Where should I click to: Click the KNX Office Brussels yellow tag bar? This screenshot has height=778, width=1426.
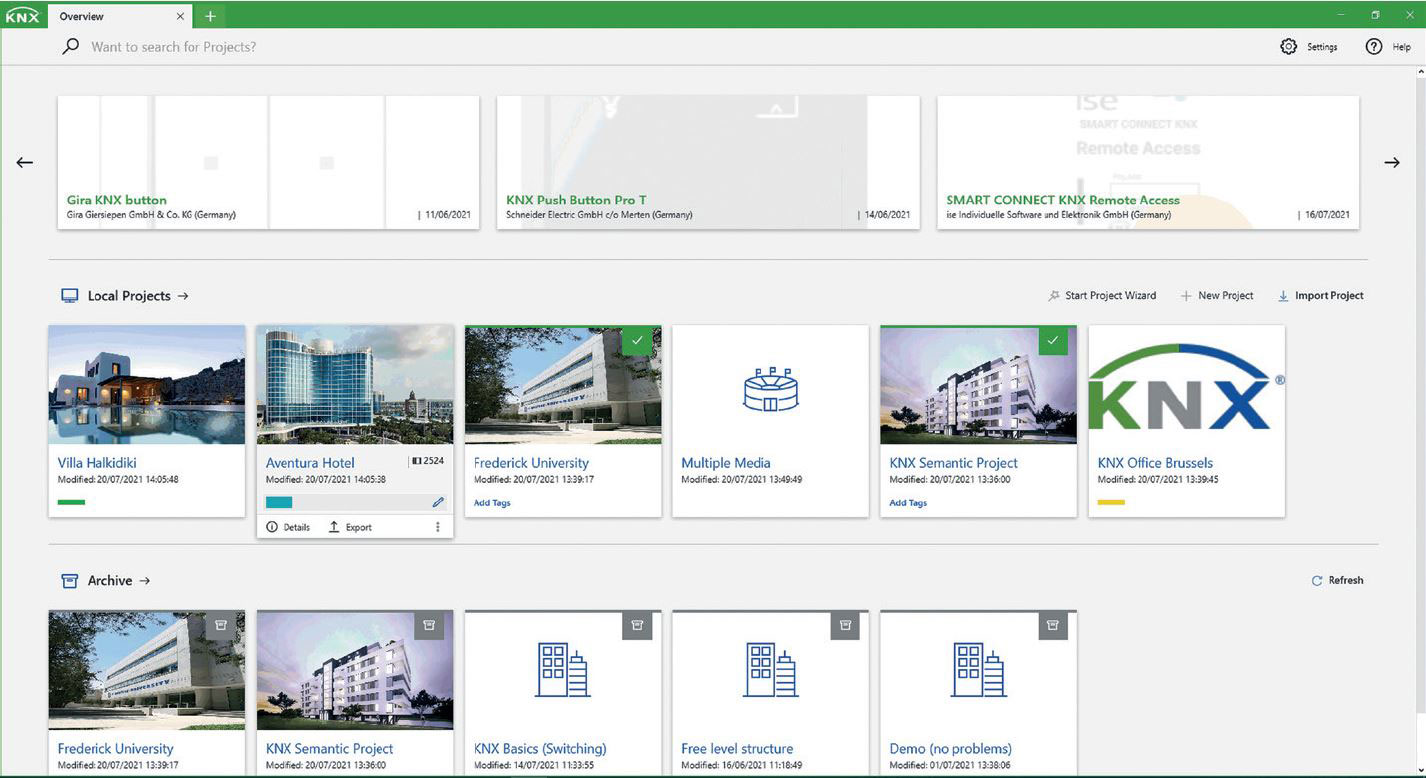pos(1111,502)
